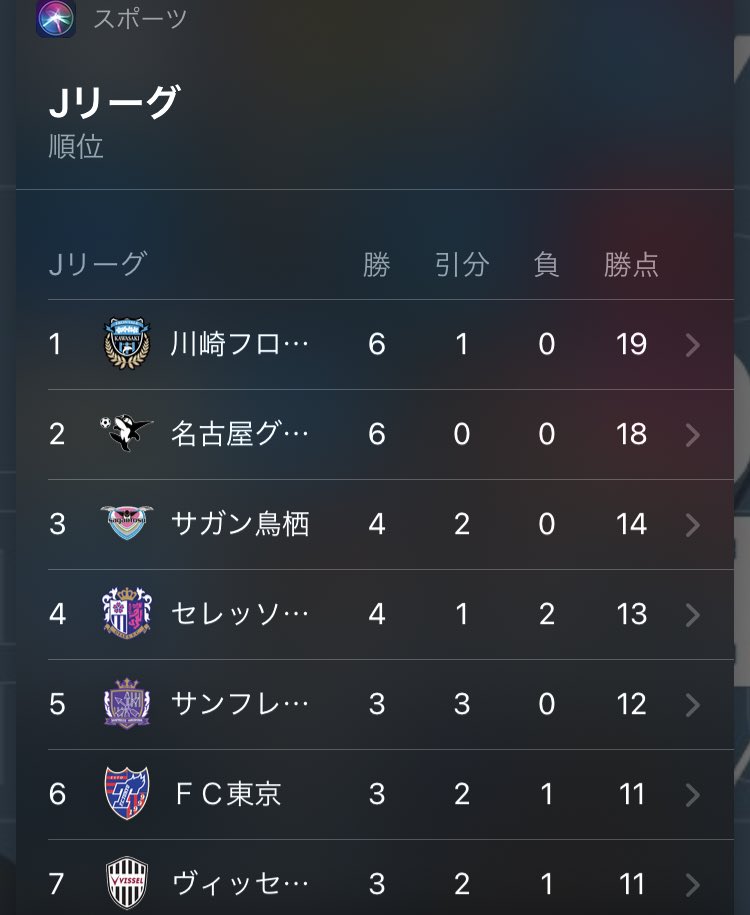This screenshot has height=915, width=750.
Task: Open chevron on the ヴィッセ row
Action: coord(693,885)
